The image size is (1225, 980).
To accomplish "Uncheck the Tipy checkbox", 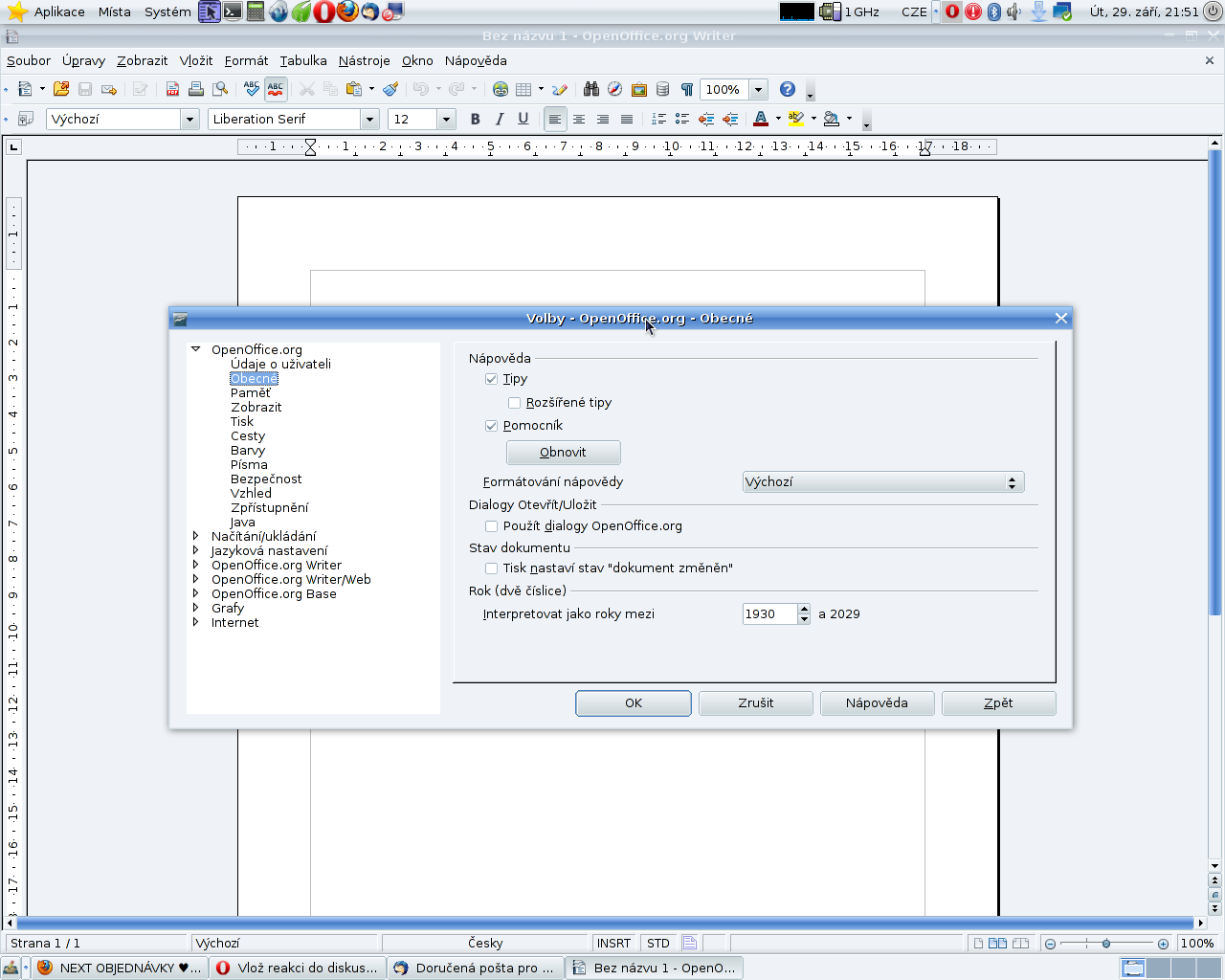I will [492, 379].
